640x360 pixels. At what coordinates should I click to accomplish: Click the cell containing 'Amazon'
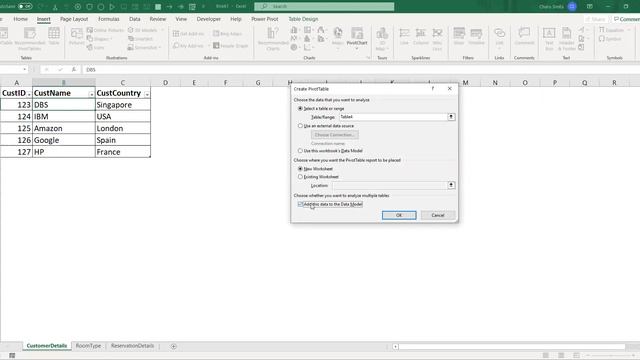click(64, 128)
